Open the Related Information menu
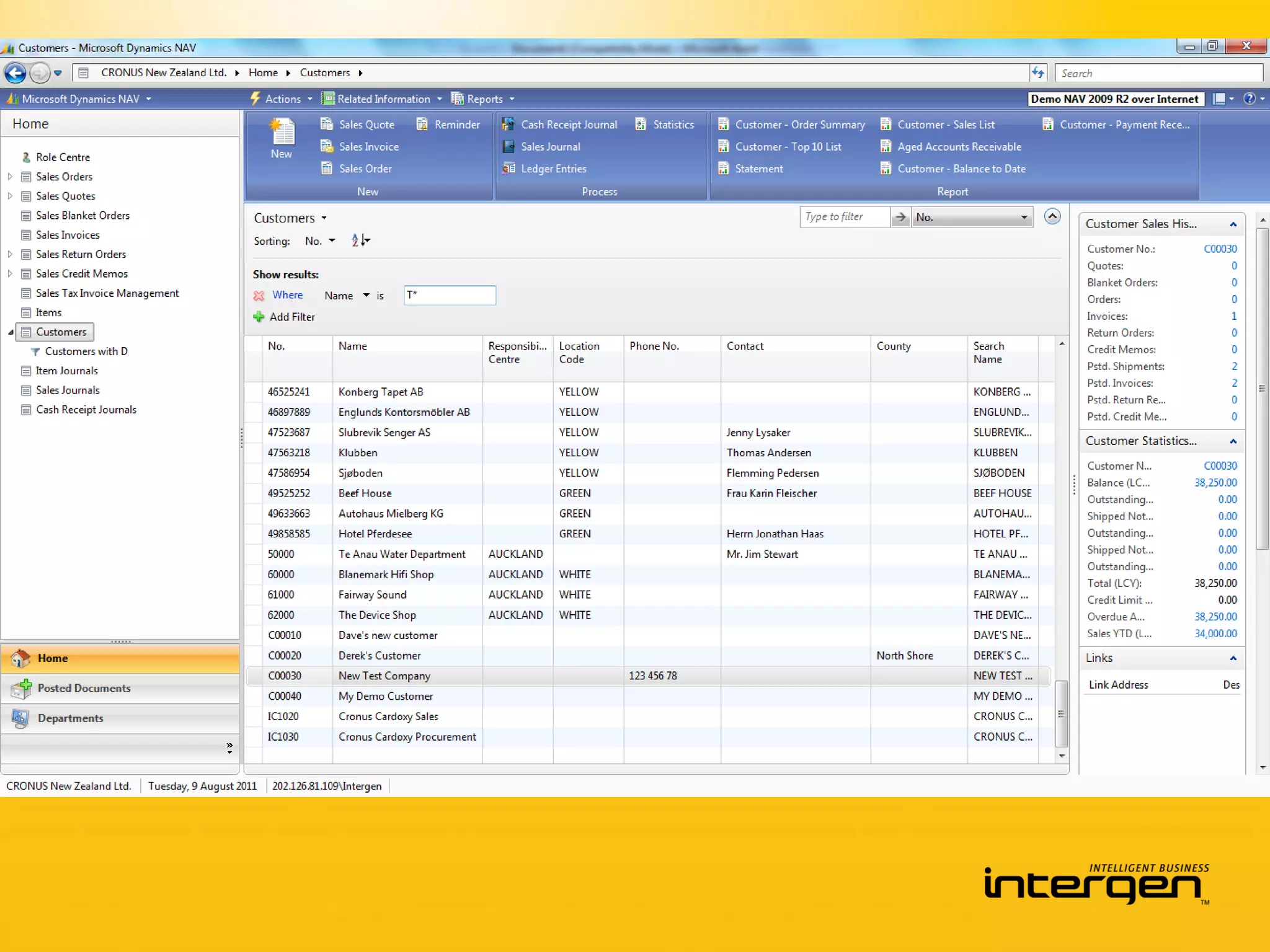The height and width of the screenshot is (952, 1270). (383, 99)
